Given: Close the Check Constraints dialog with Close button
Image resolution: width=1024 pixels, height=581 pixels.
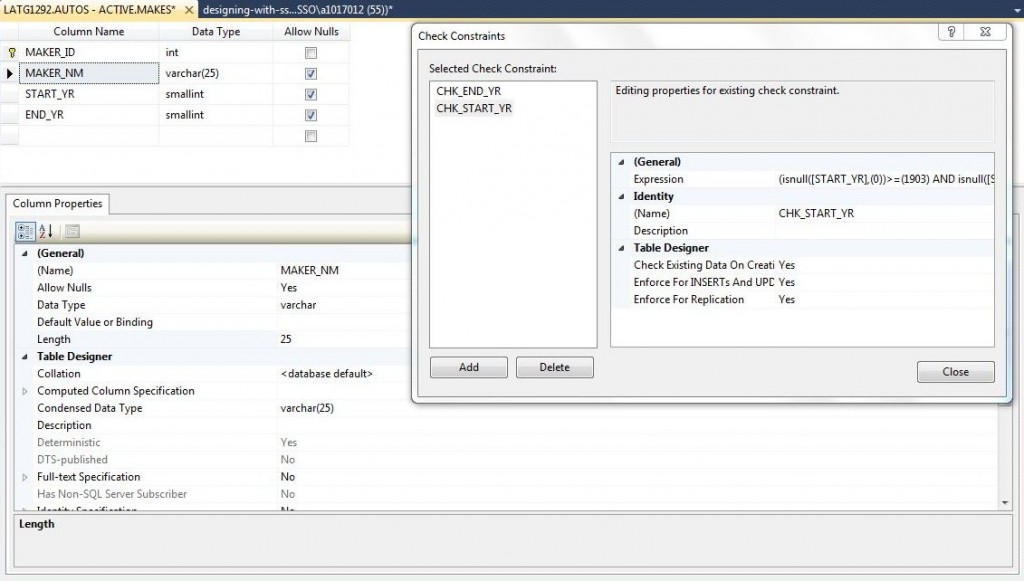Looking at the screenshot, I should click(x=955, y=371).
